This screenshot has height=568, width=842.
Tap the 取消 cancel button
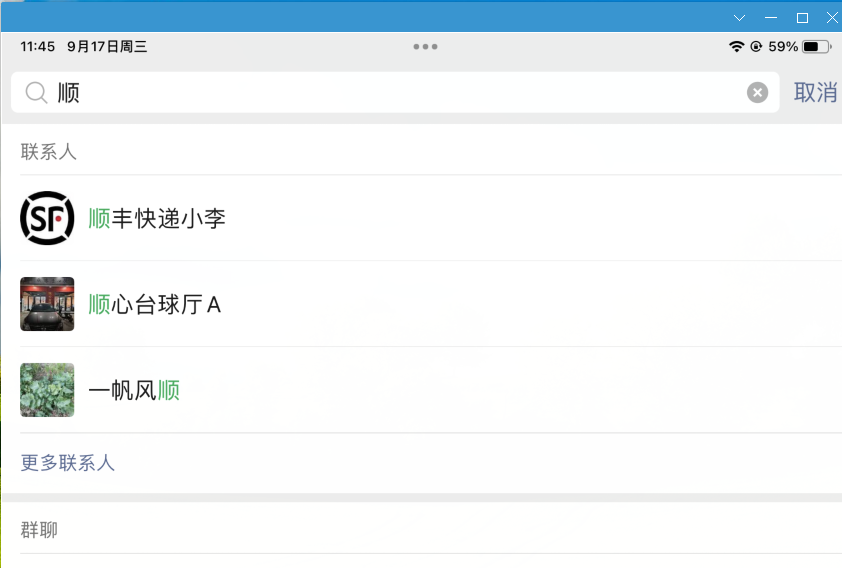point(815,92)
